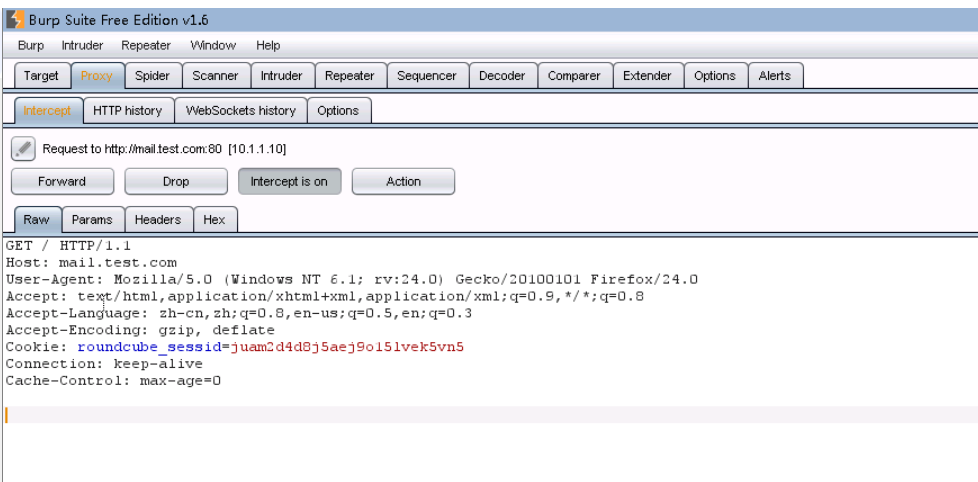Screen dimensions: 978x482
Task: Open the Window menu
Action: click(213, 46)
